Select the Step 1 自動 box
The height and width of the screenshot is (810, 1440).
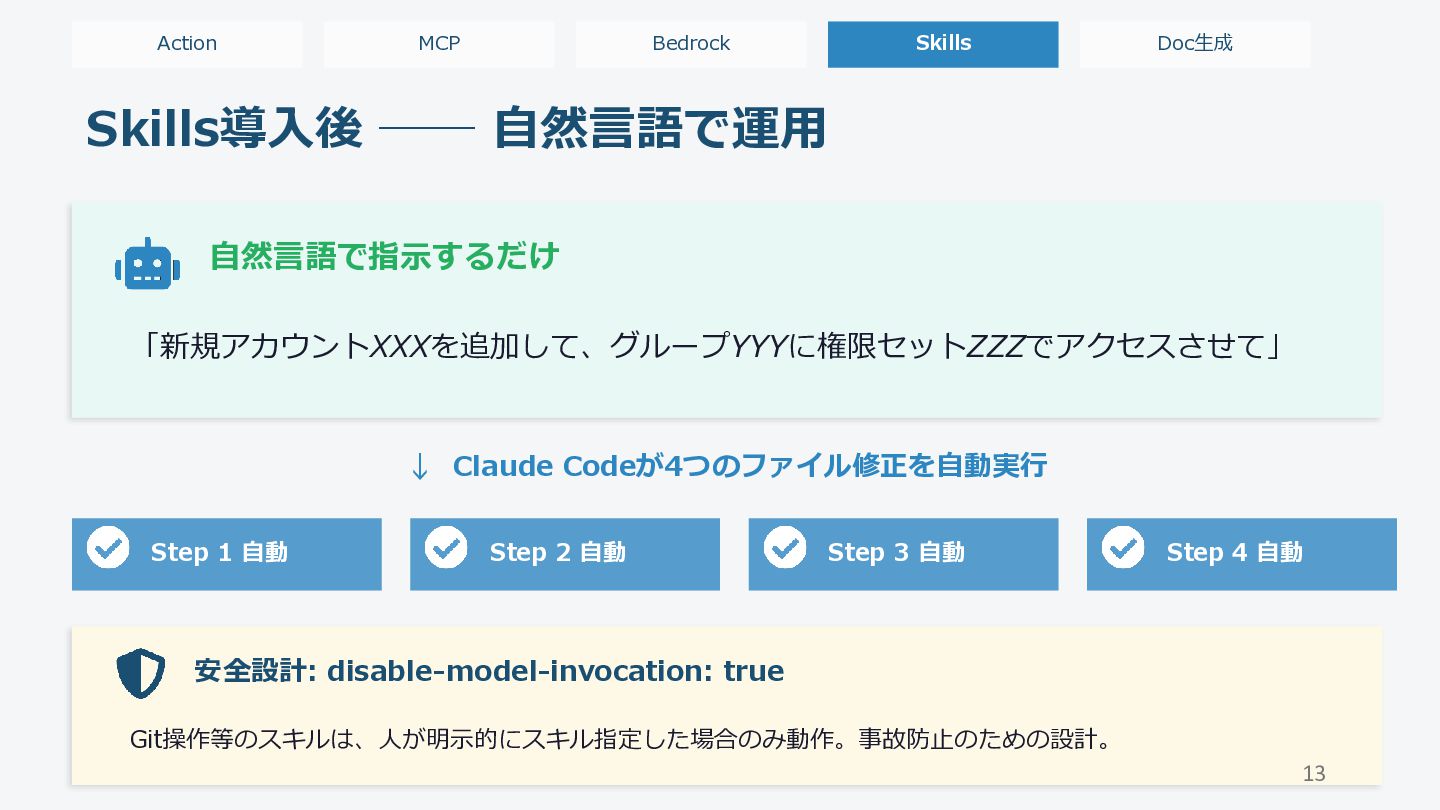(x=227, y=554)
